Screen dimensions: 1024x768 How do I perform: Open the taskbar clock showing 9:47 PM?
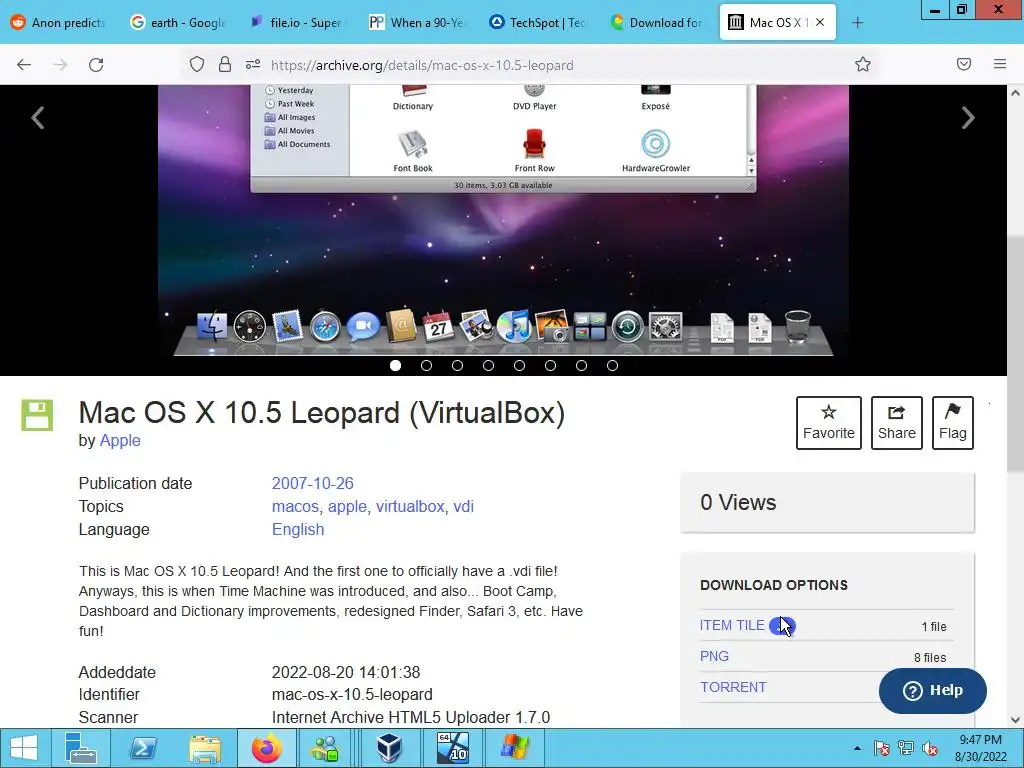(x=980, y=748)
